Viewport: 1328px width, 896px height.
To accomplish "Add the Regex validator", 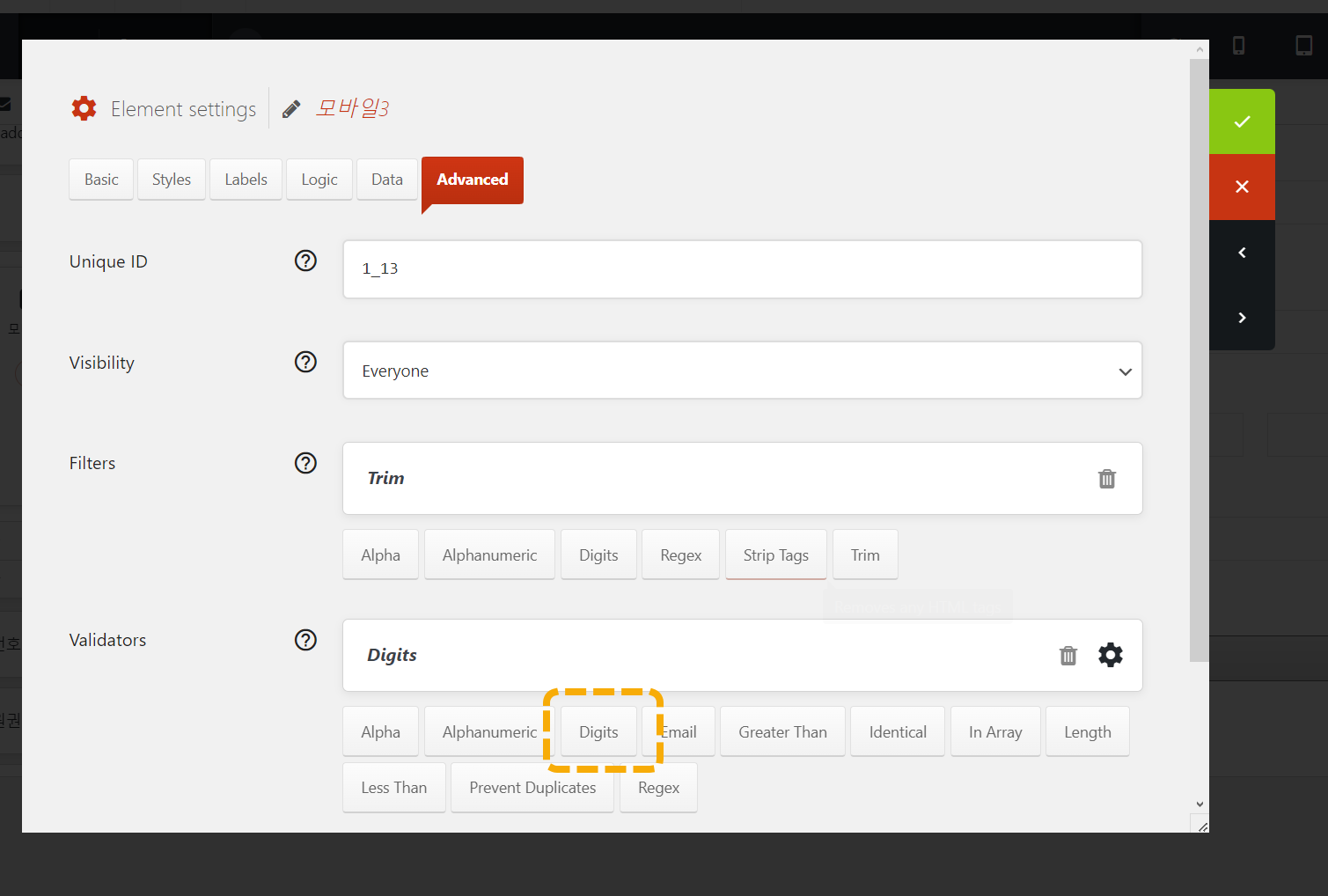I will pyautogui.click(x=659, y=788).
